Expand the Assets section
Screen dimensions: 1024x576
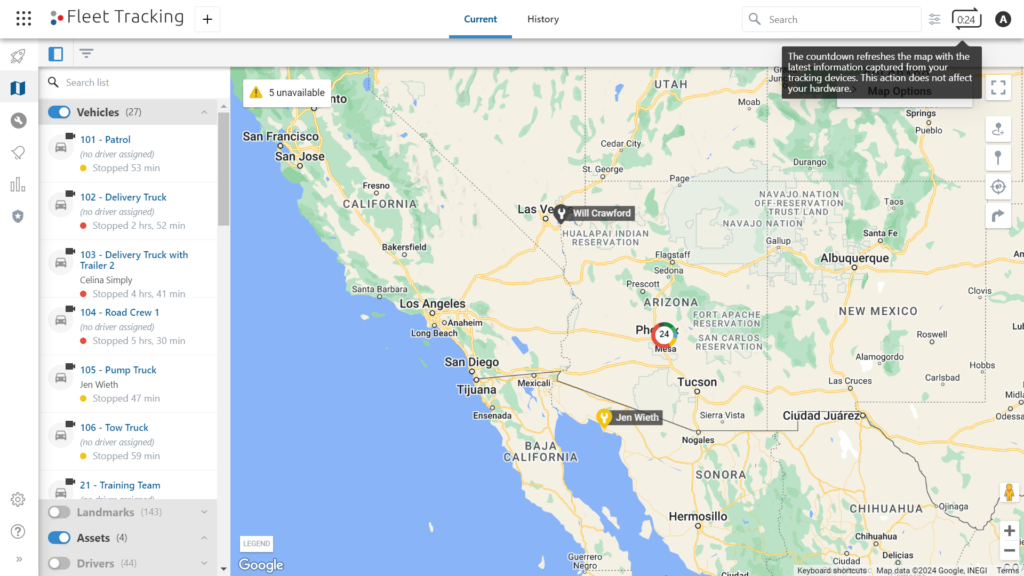point(205,538)
